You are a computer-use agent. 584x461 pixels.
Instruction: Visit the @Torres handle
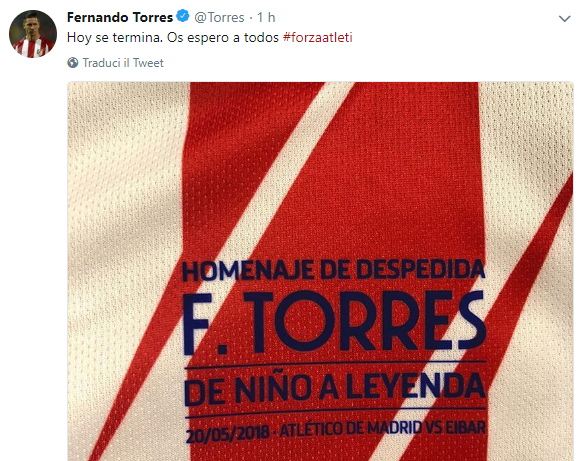(219, 17)
